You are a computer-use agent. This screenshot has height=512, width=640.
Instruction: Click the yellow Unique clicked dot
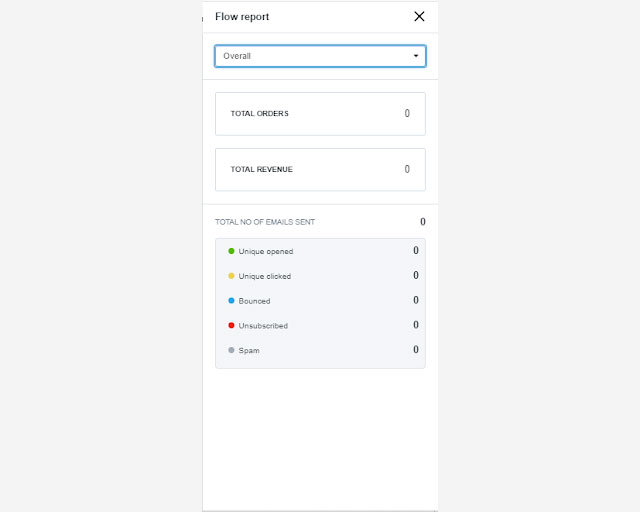231,276
